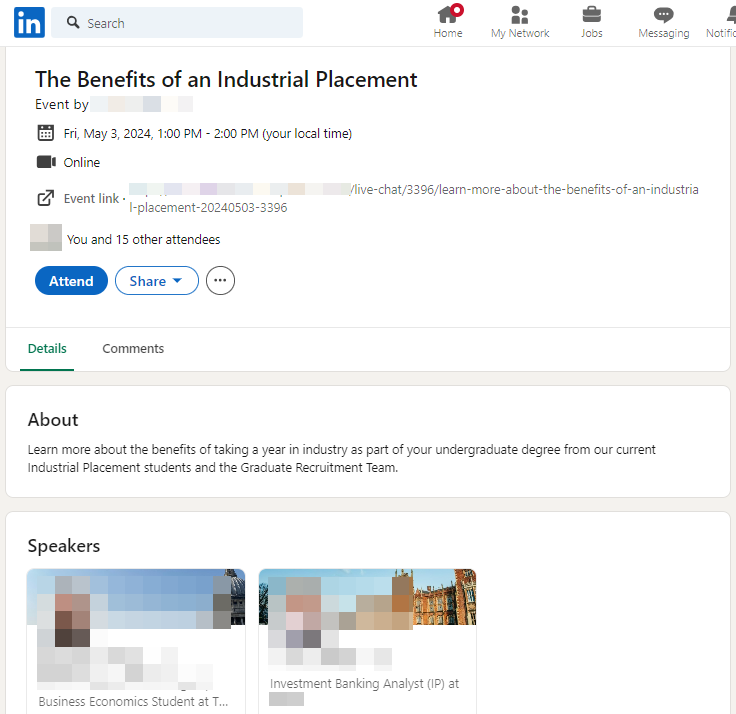Open the My Network icon
Screen dimensions: 736x714
519,15
